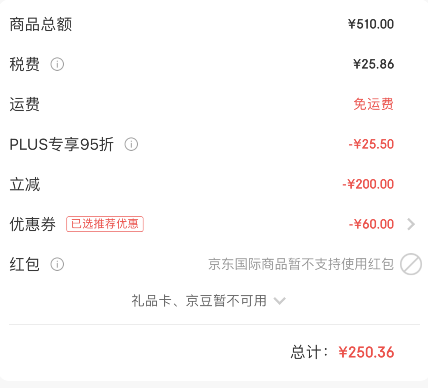Click the info icon next to 税费
428x388 pixels.
(x=57, y=64)
